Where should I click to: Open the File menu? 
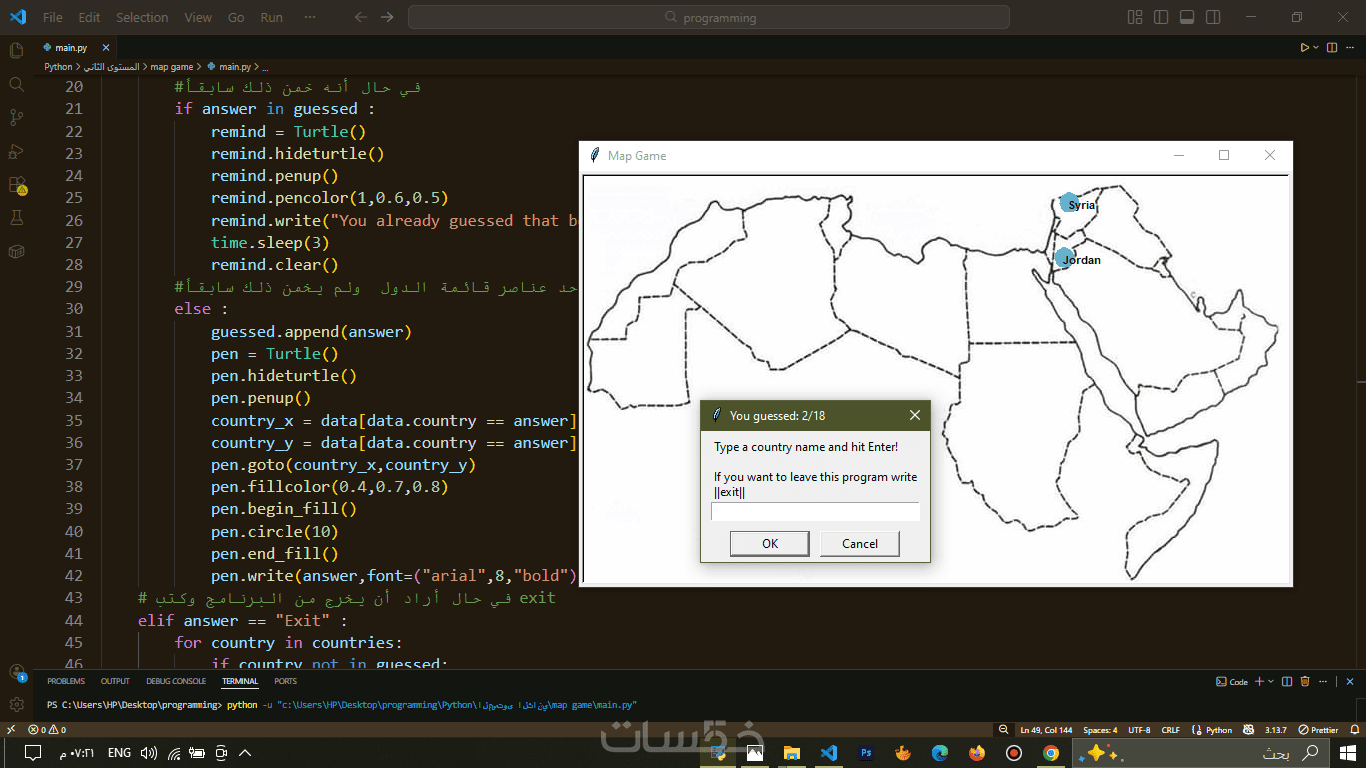[53, 17]
